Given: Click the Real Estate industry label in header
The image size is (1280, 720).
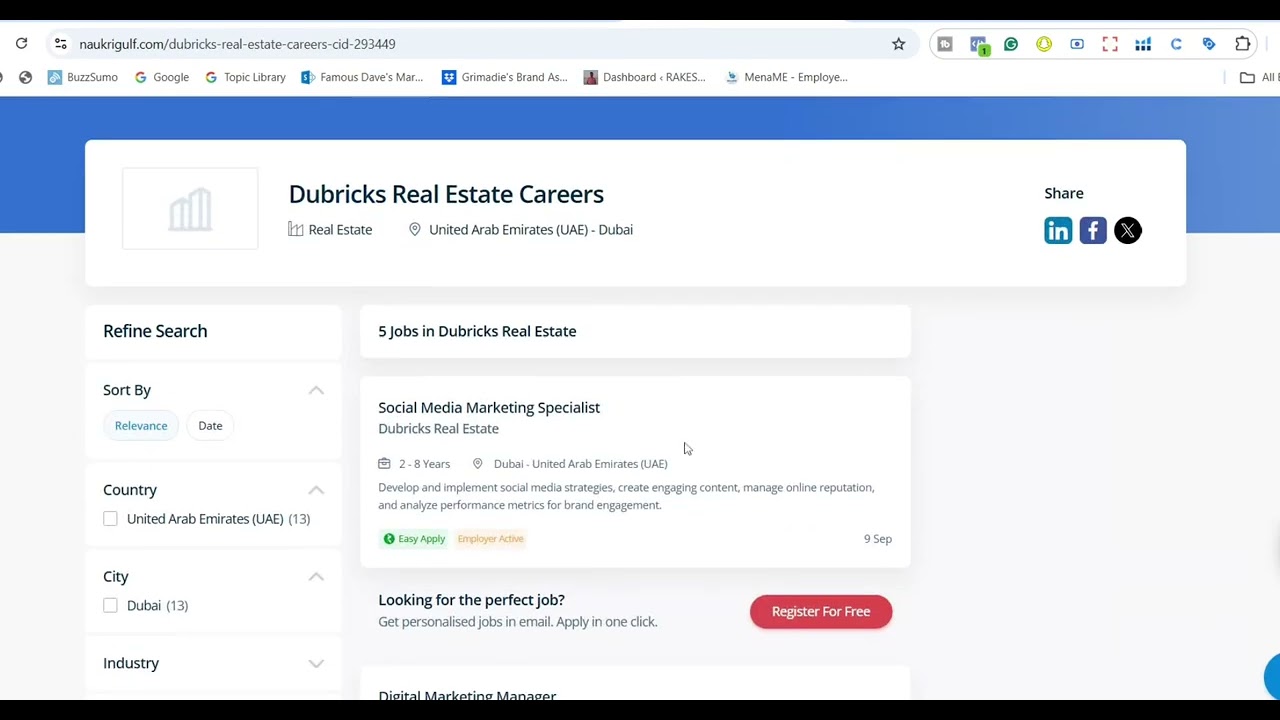Looking at the screenshot, I should tap(340, 230).
